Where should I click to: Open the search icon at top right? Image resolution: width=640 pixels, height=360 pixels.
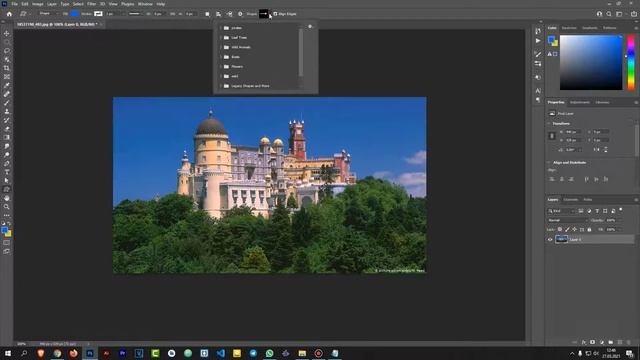[609, 14]
